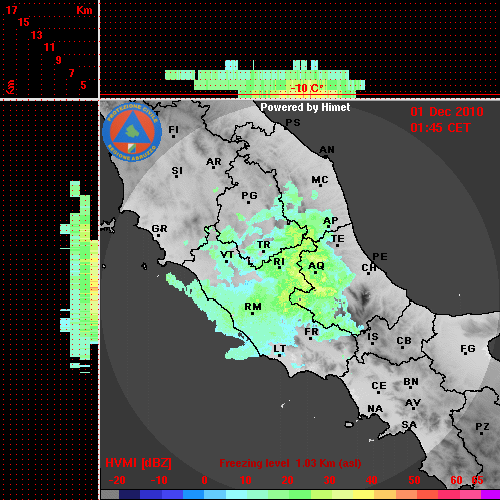Select the AQ station marker

316,273
